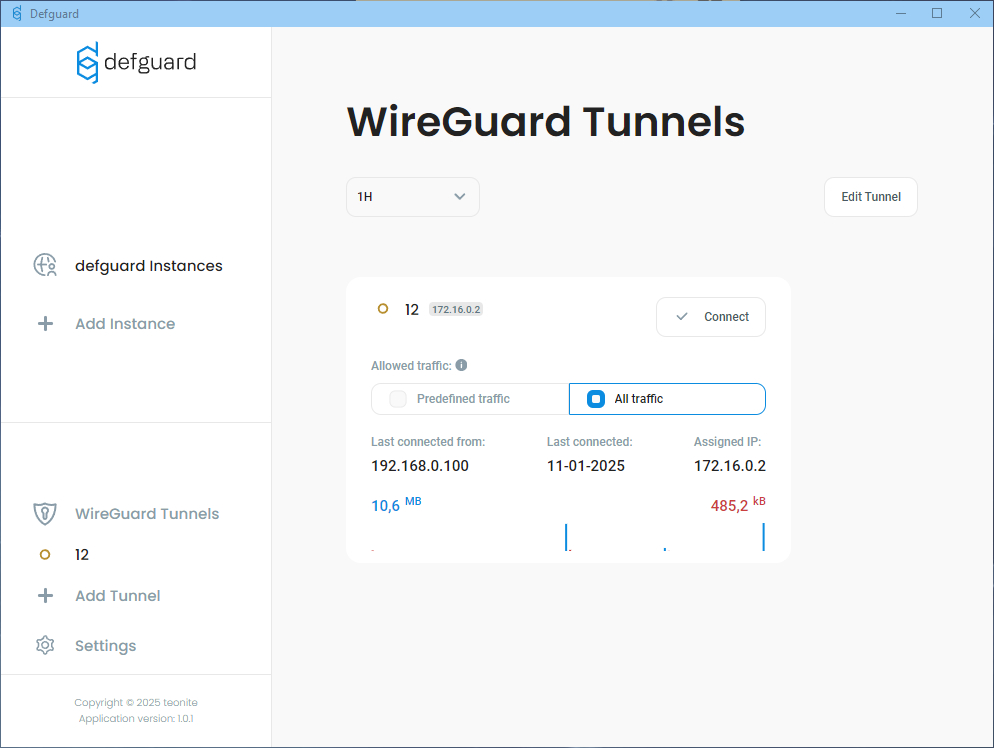This screenshot has height=748, width=994.
Task: Select Predefined traffic option
Action: 470,399
